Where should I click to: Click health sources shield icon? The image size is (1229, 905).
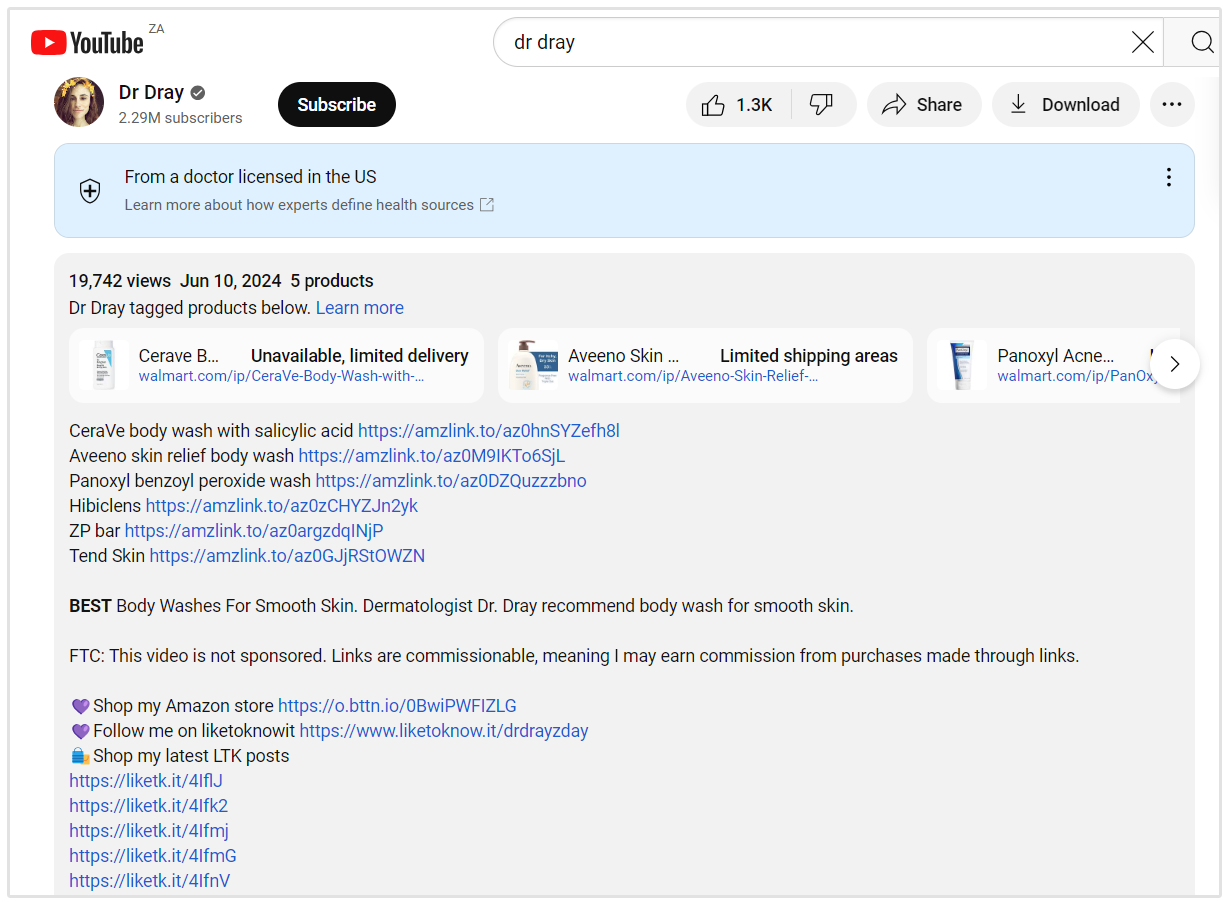(90, 191)
